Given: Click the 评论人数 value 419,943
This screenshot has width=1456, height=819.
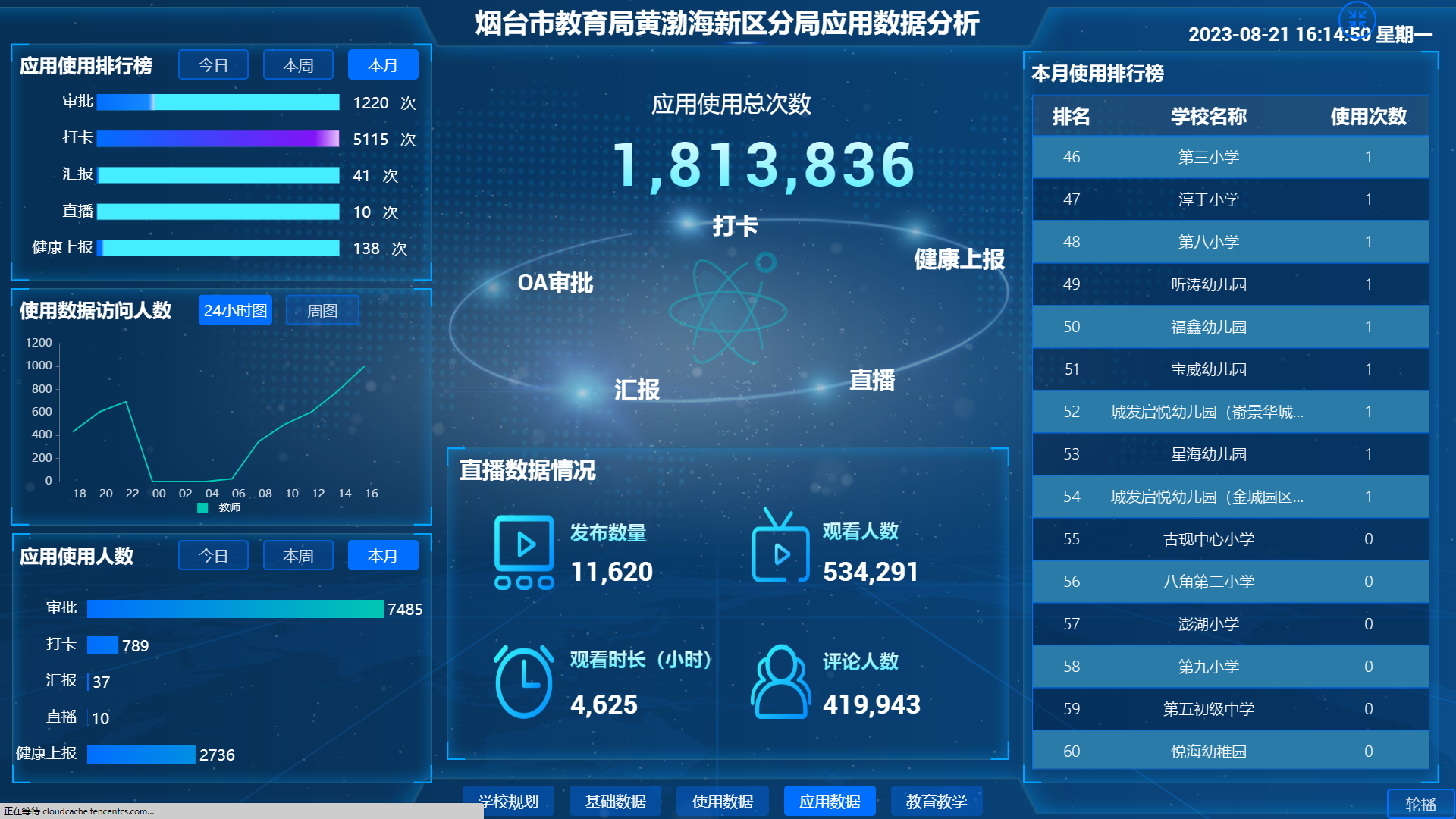Looking at the screenshot, I should (x=871, y=704).
